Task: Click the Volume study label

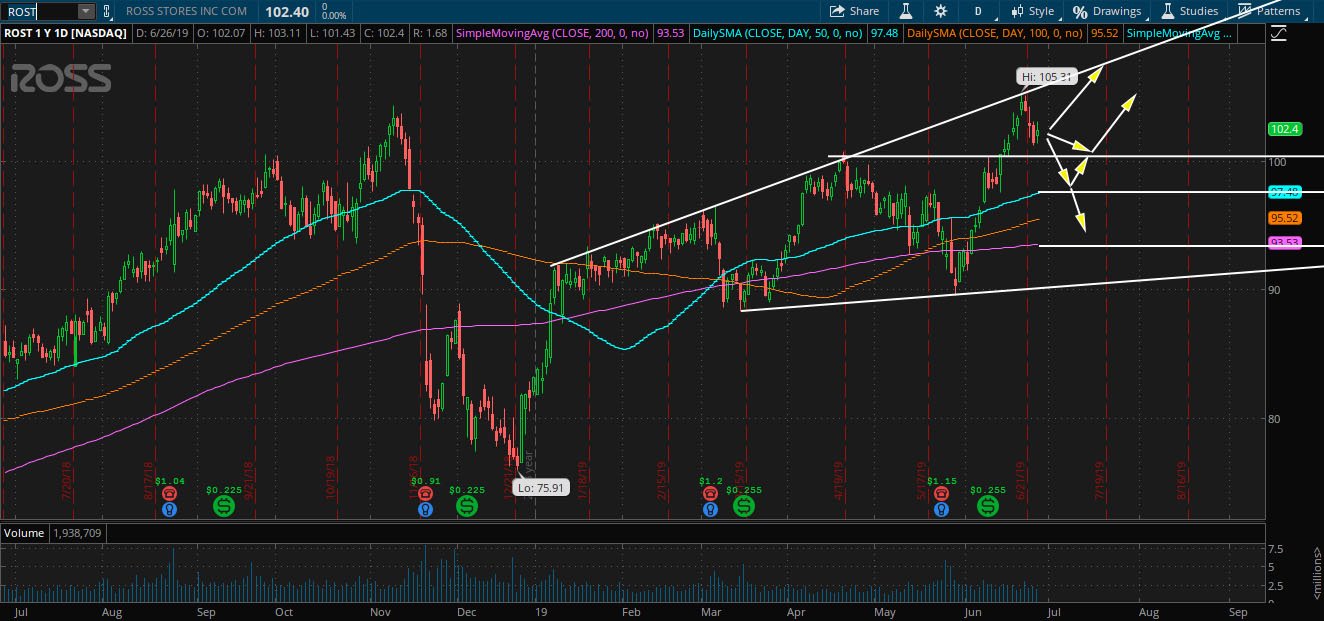Action: pyautogui.click(x=24, y=533)
